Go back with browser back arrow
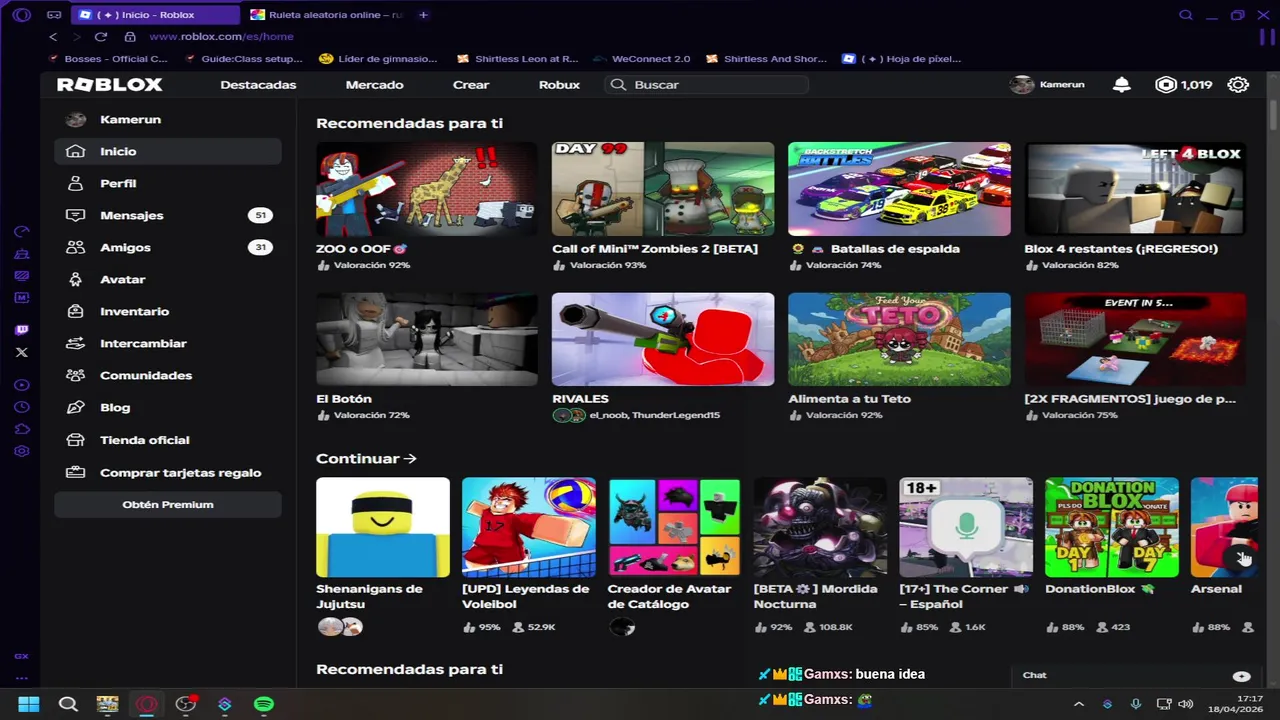The width and height of the screenshot is (1280, 720). (53, 36)
